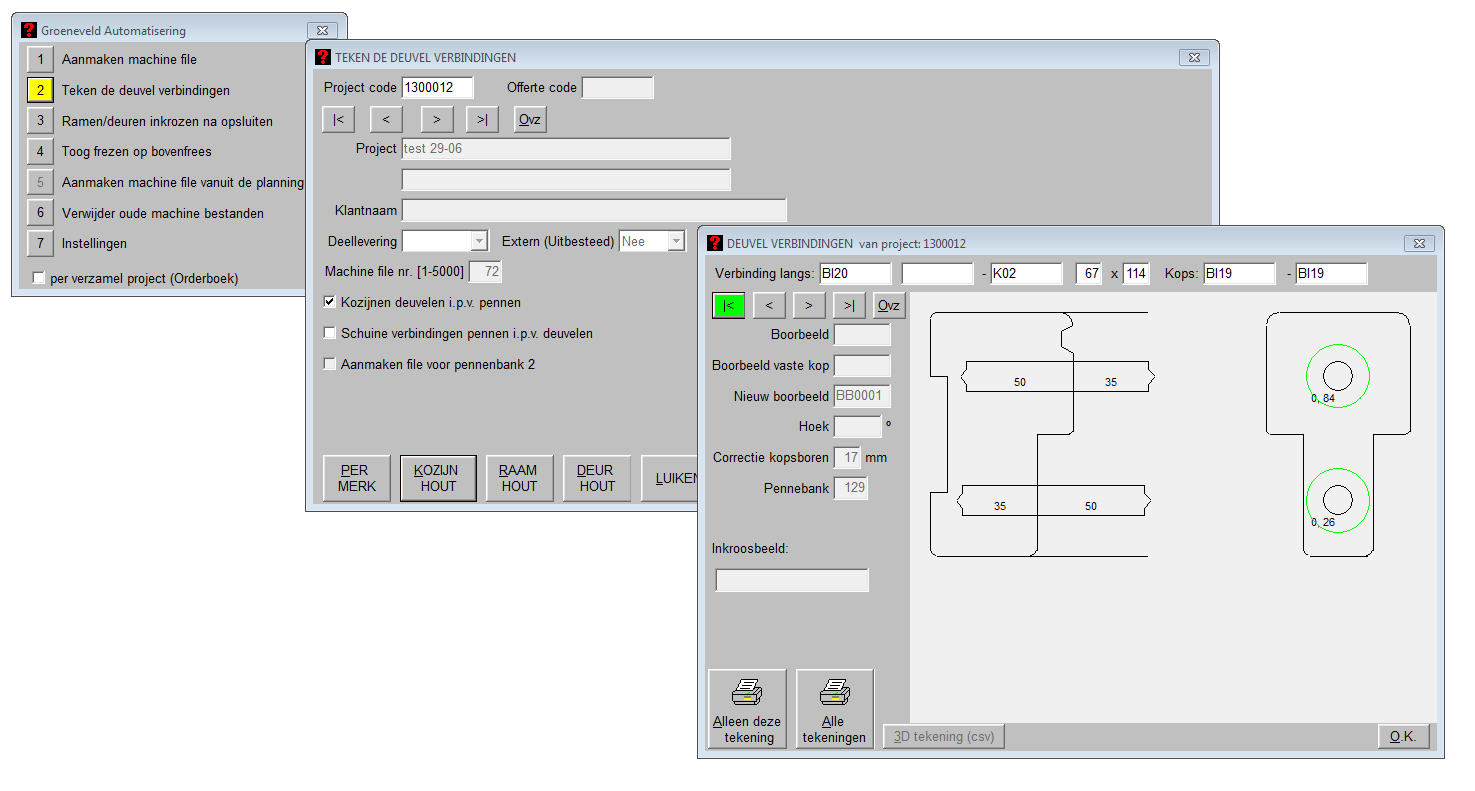
Task: Toggle per verzamel project (Orderboek) checkbox
Action: coord(39,278)
